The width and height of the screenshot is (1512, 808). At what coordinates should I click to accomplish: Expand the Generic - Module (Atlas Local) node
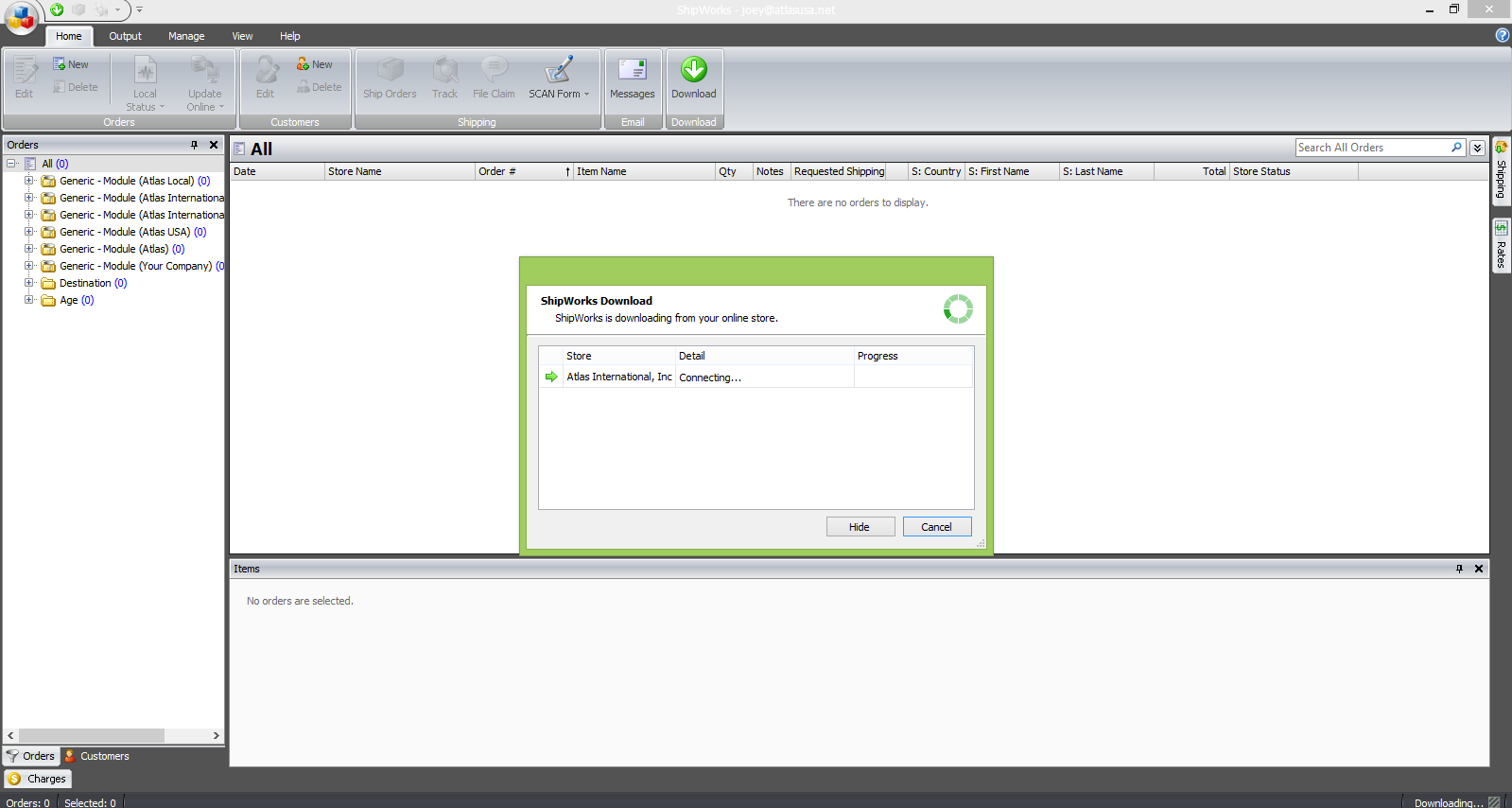(x=28, y=181)
